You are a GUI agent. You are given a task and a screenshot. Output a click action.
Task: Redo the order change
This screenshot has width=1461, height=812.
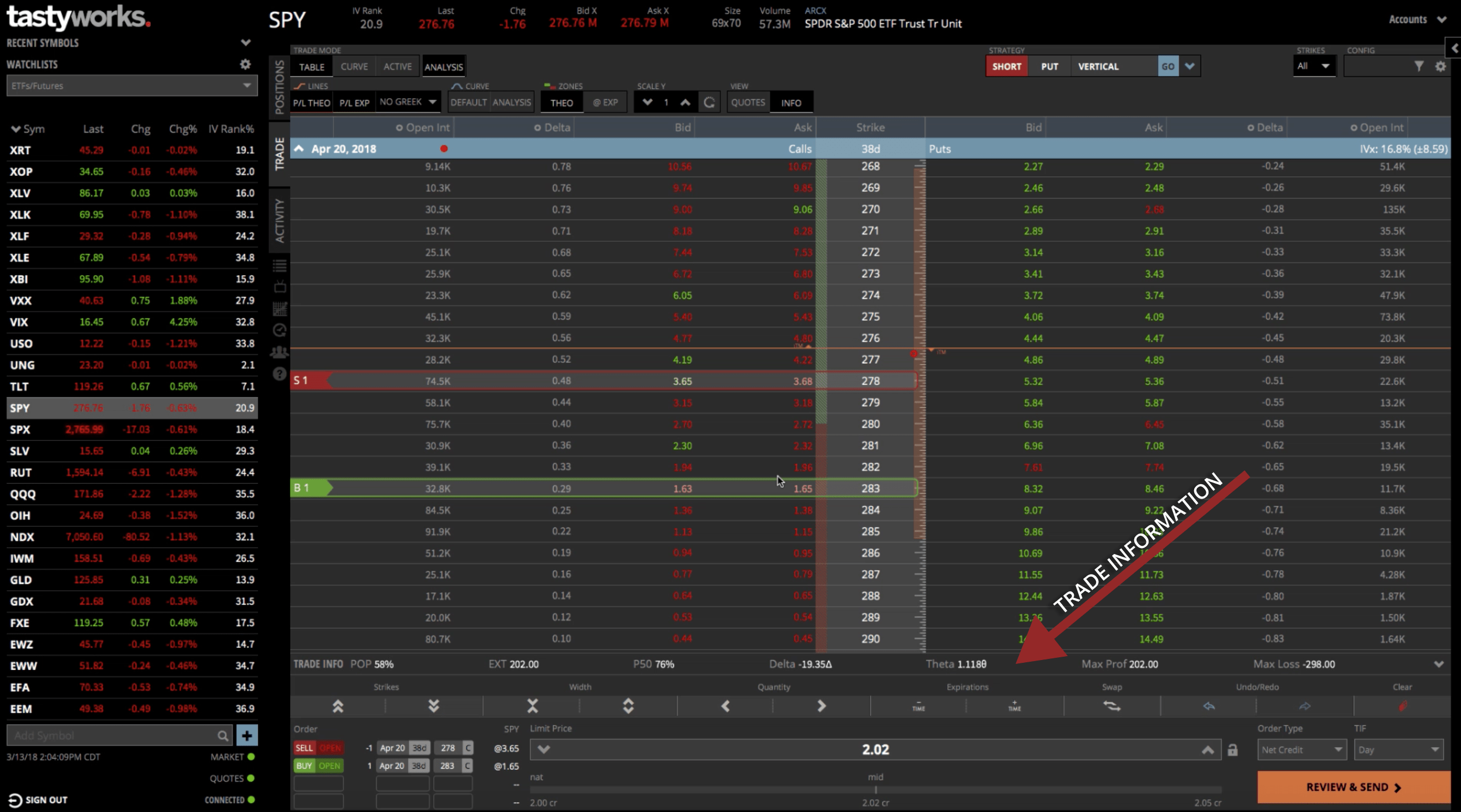point(1305,706)
